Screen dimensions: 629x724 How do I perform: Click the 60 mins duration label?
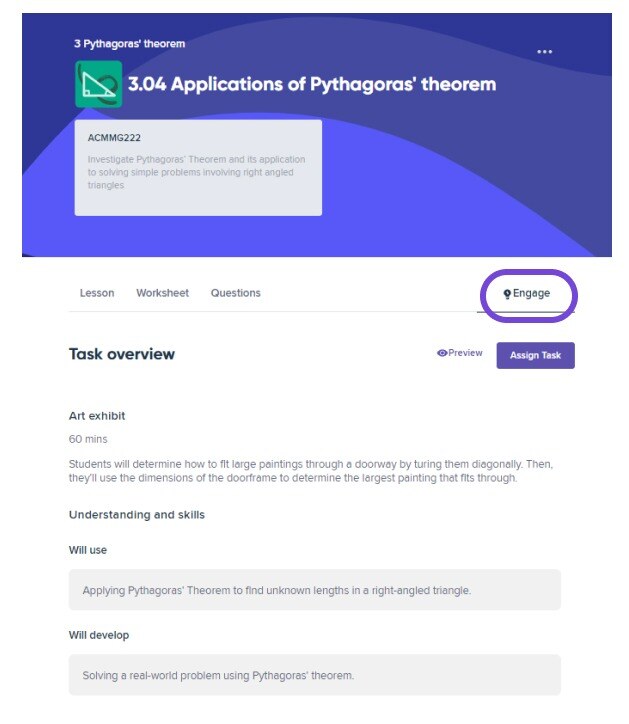coord(88,439)
